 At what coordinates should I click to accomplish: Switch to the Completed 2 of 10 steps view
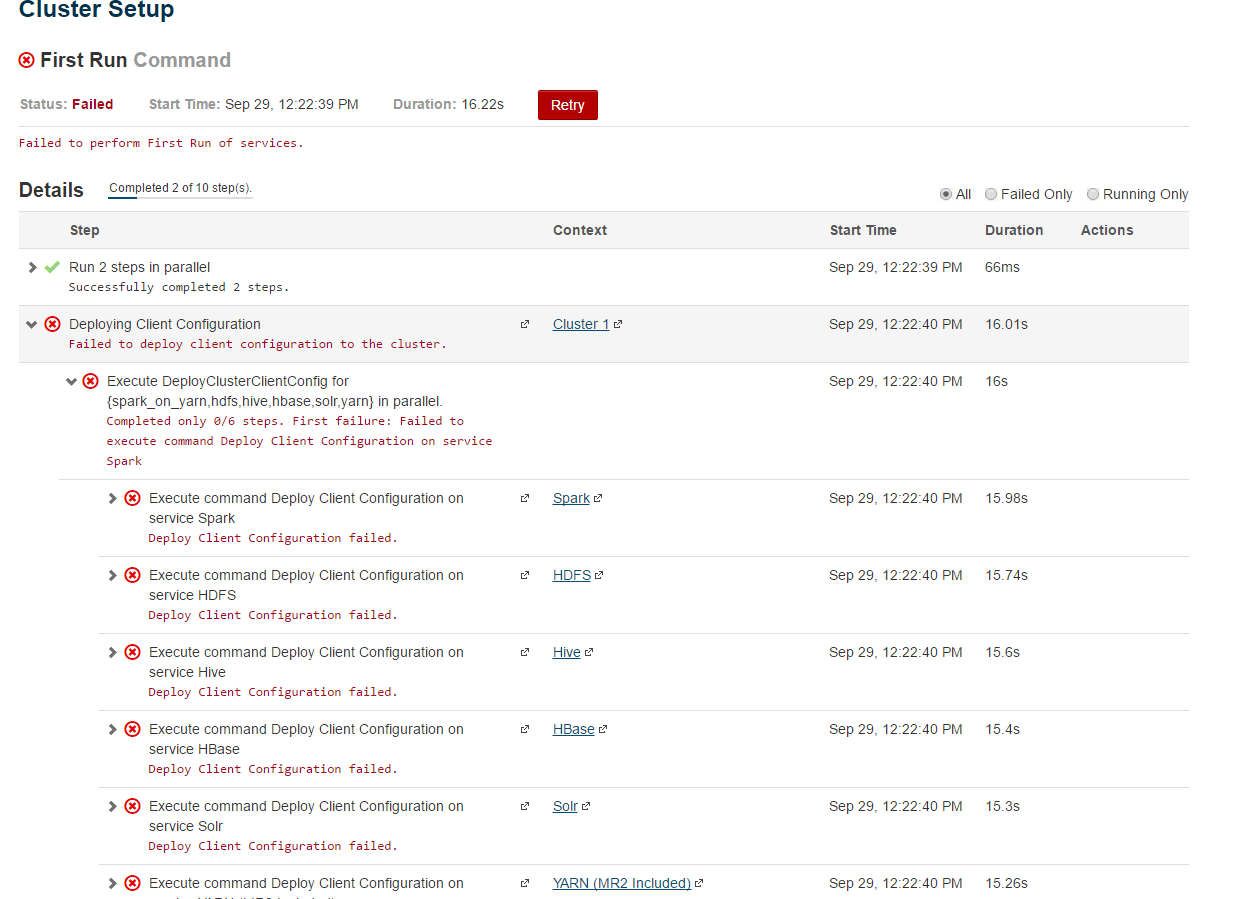coord(180,188)
